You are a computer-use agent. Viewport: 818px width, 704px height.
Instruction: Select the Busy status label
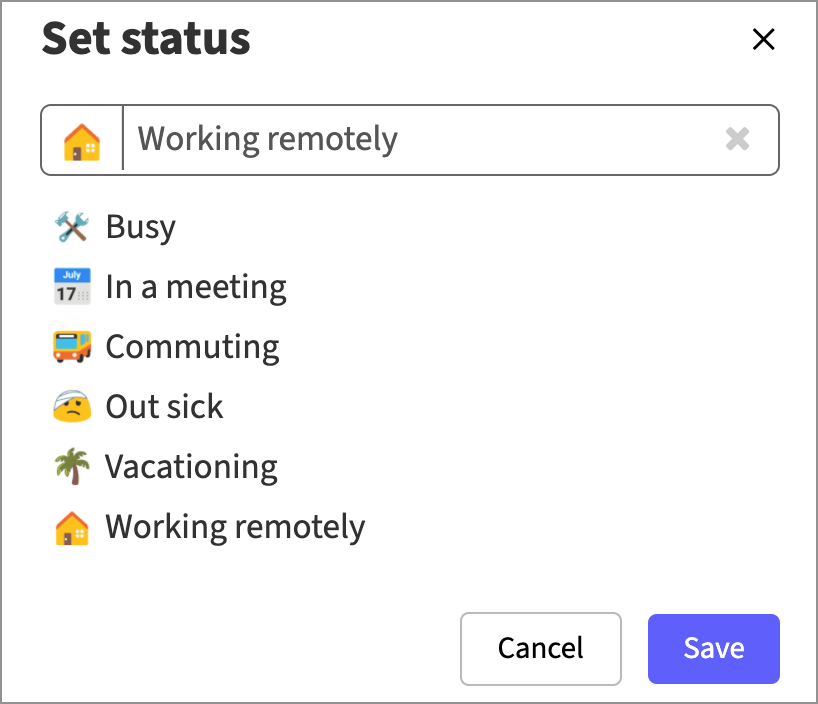(x=141, y=227)
